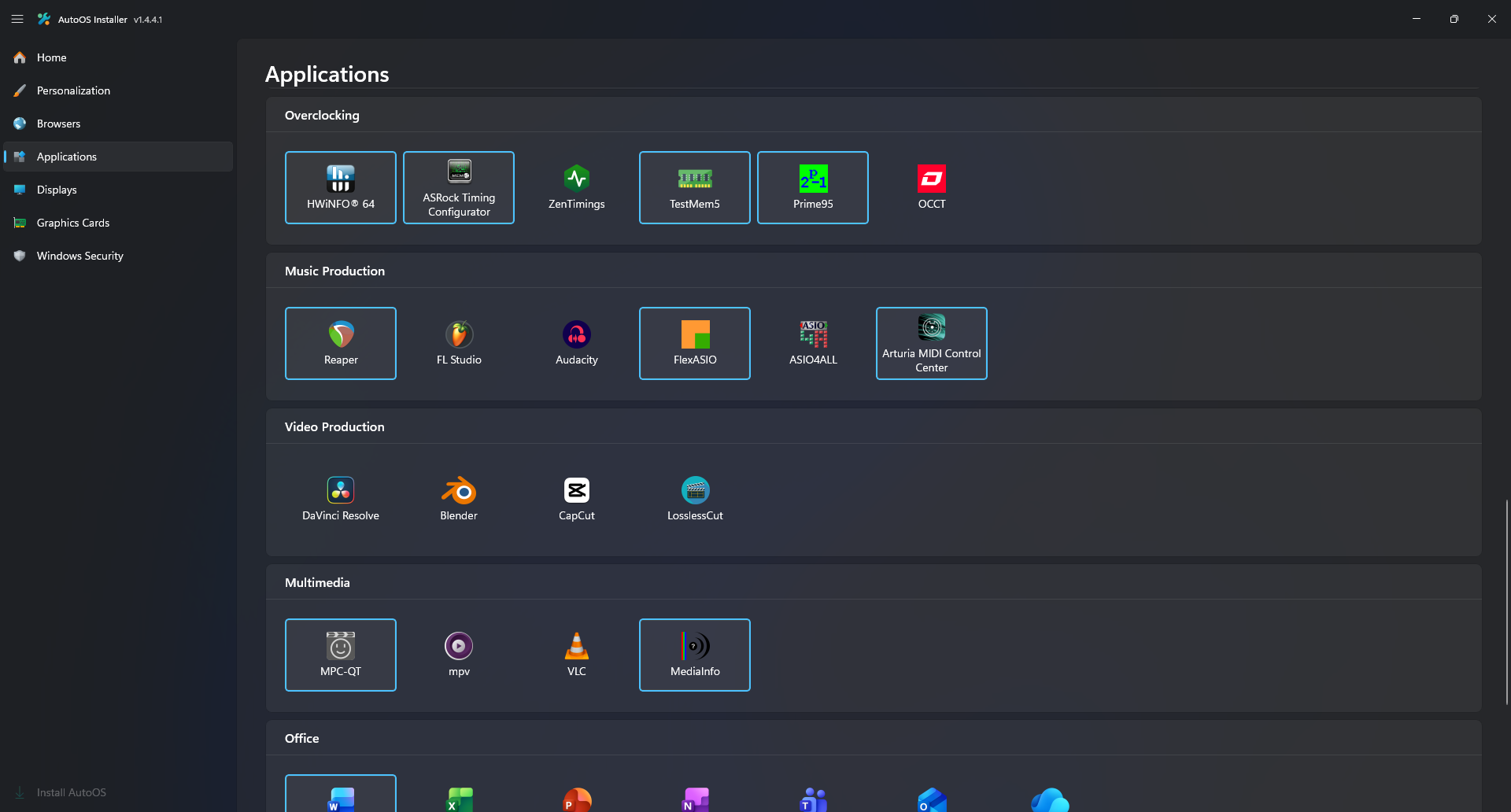
Task: Click the MPC-QT icon
Action: coord(341,646)
